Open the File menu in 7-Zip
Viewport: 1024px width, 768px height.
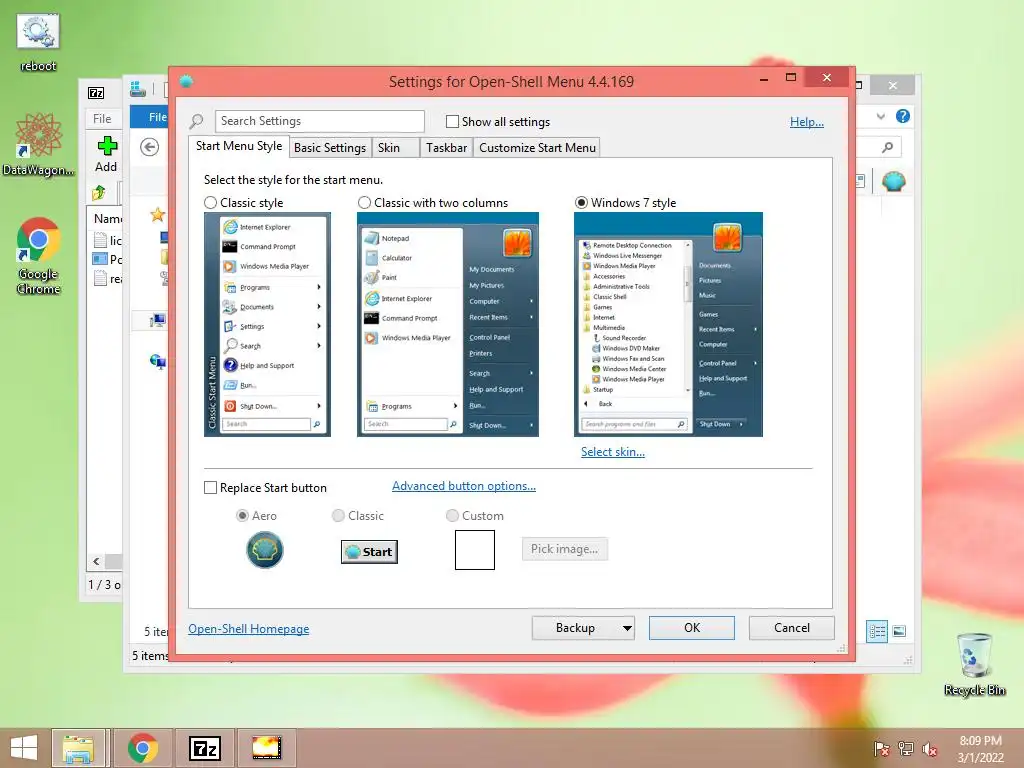click(x=103, y=119)
